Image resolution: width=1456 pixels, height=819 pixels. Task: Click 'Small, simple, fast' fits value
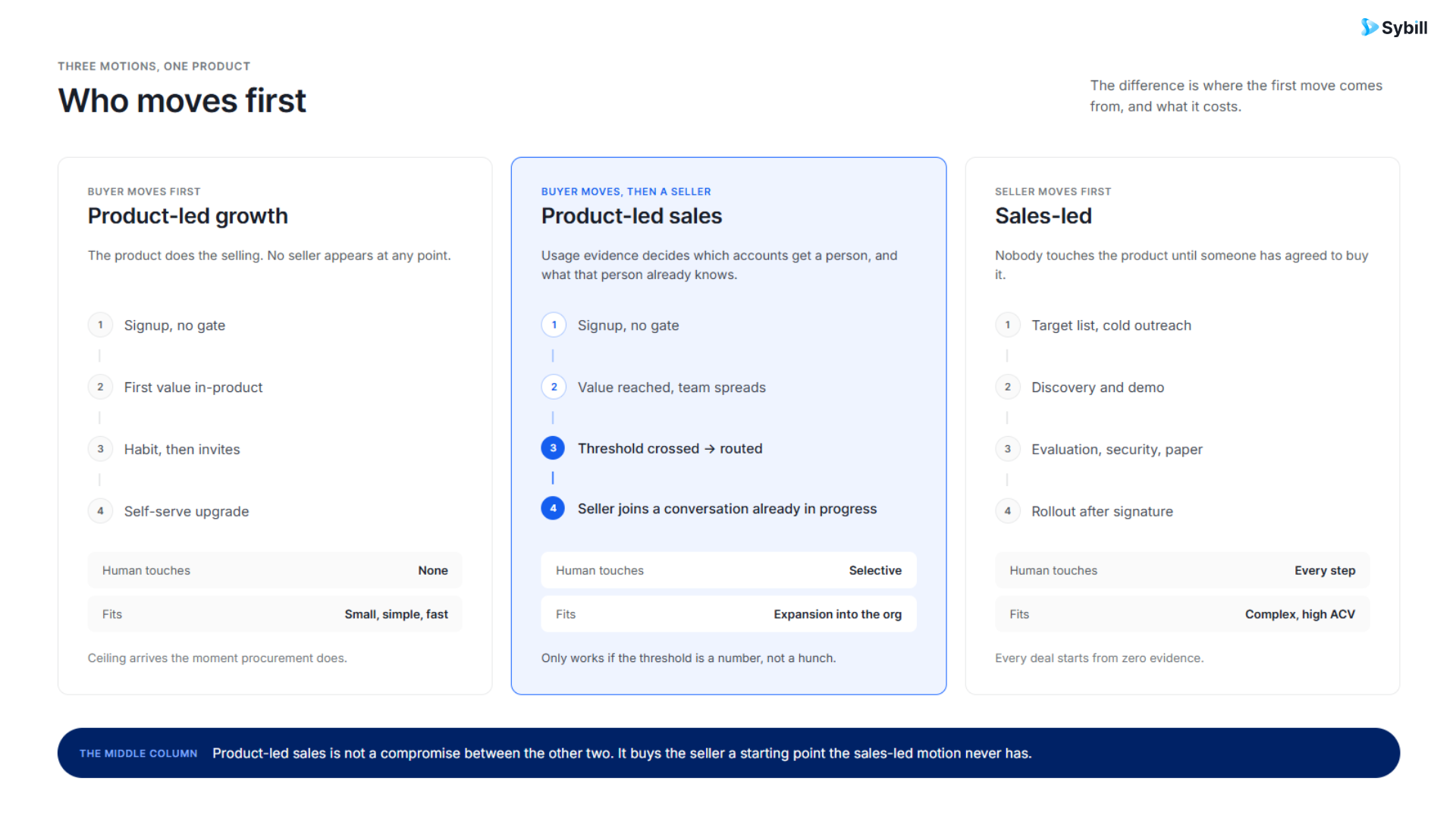pyautogui.click(x=396, y=614)
